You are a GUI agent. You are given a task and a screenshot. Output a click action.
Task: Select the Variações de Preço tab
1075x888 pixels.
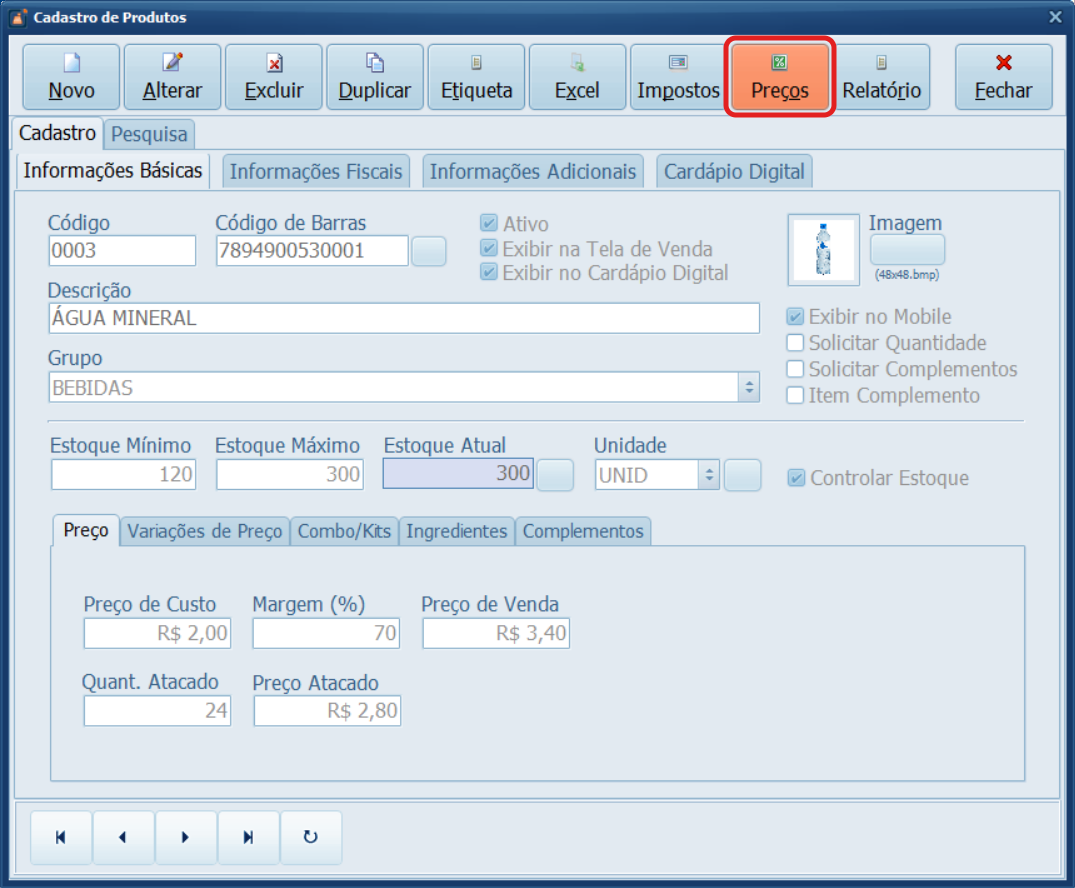click(205, 531)
